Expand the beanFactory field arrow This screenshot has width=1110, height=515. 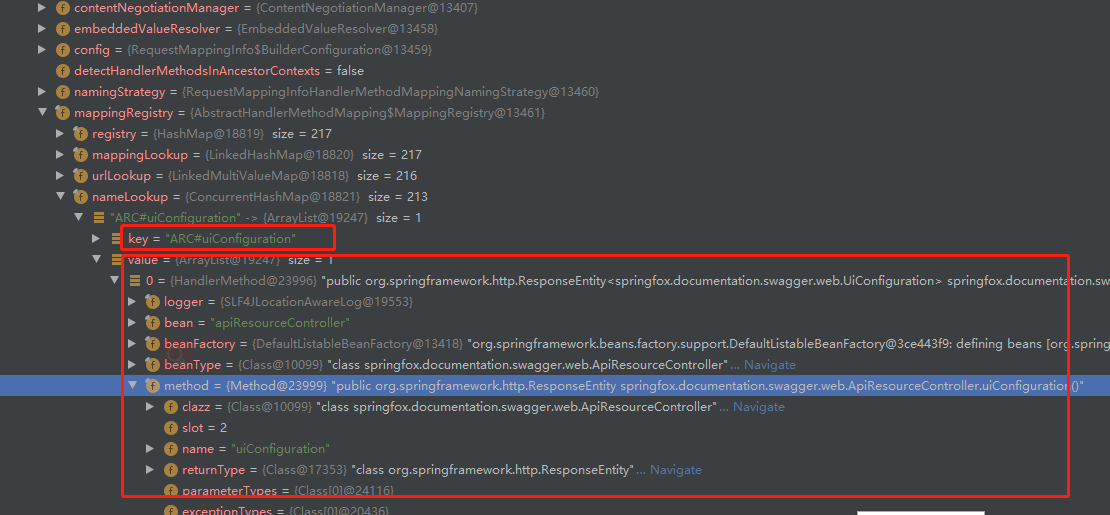click(132, 344)
